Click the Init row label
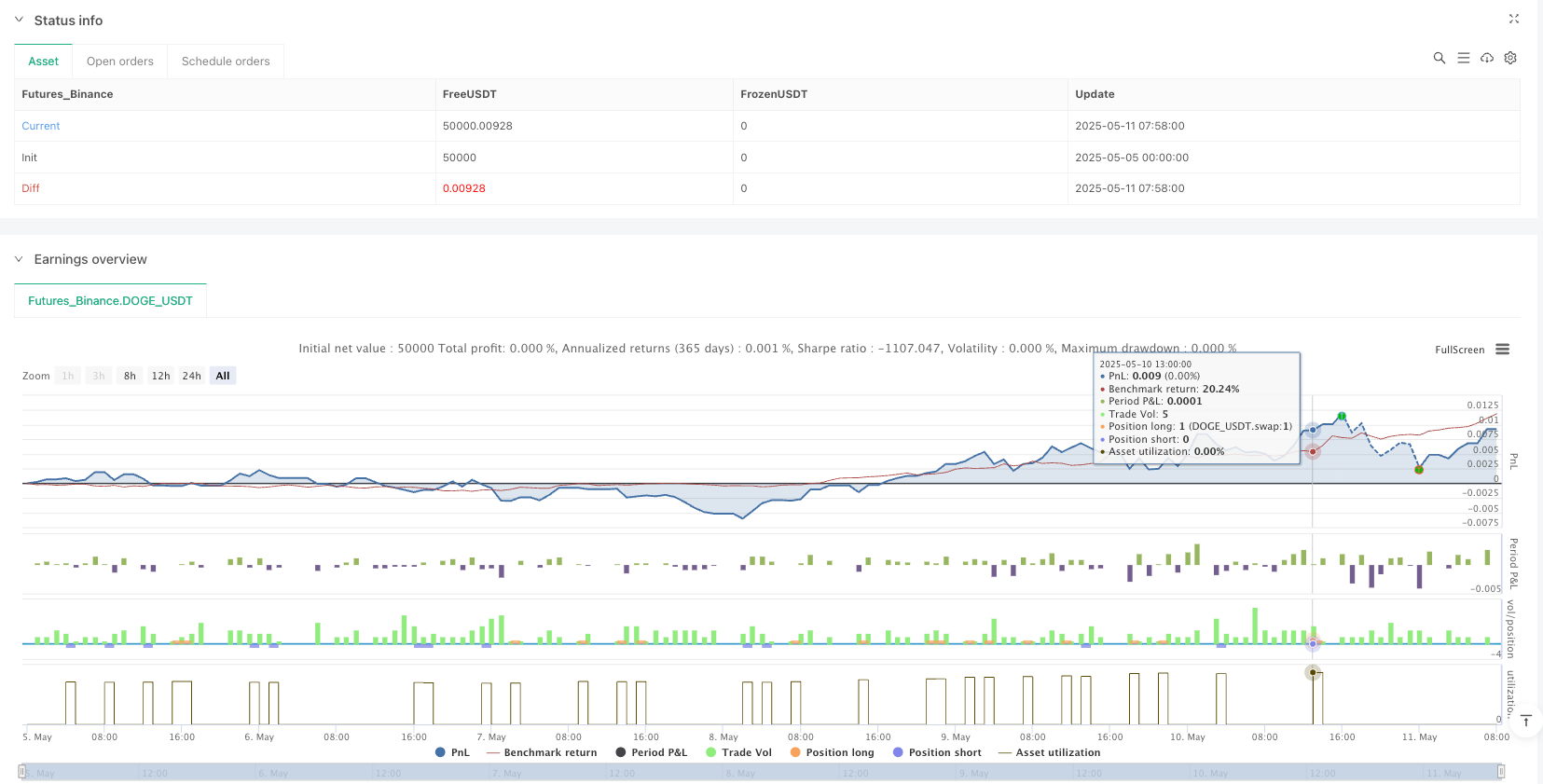The width and height of the screenshot is (1543, 784). [30, 158]
